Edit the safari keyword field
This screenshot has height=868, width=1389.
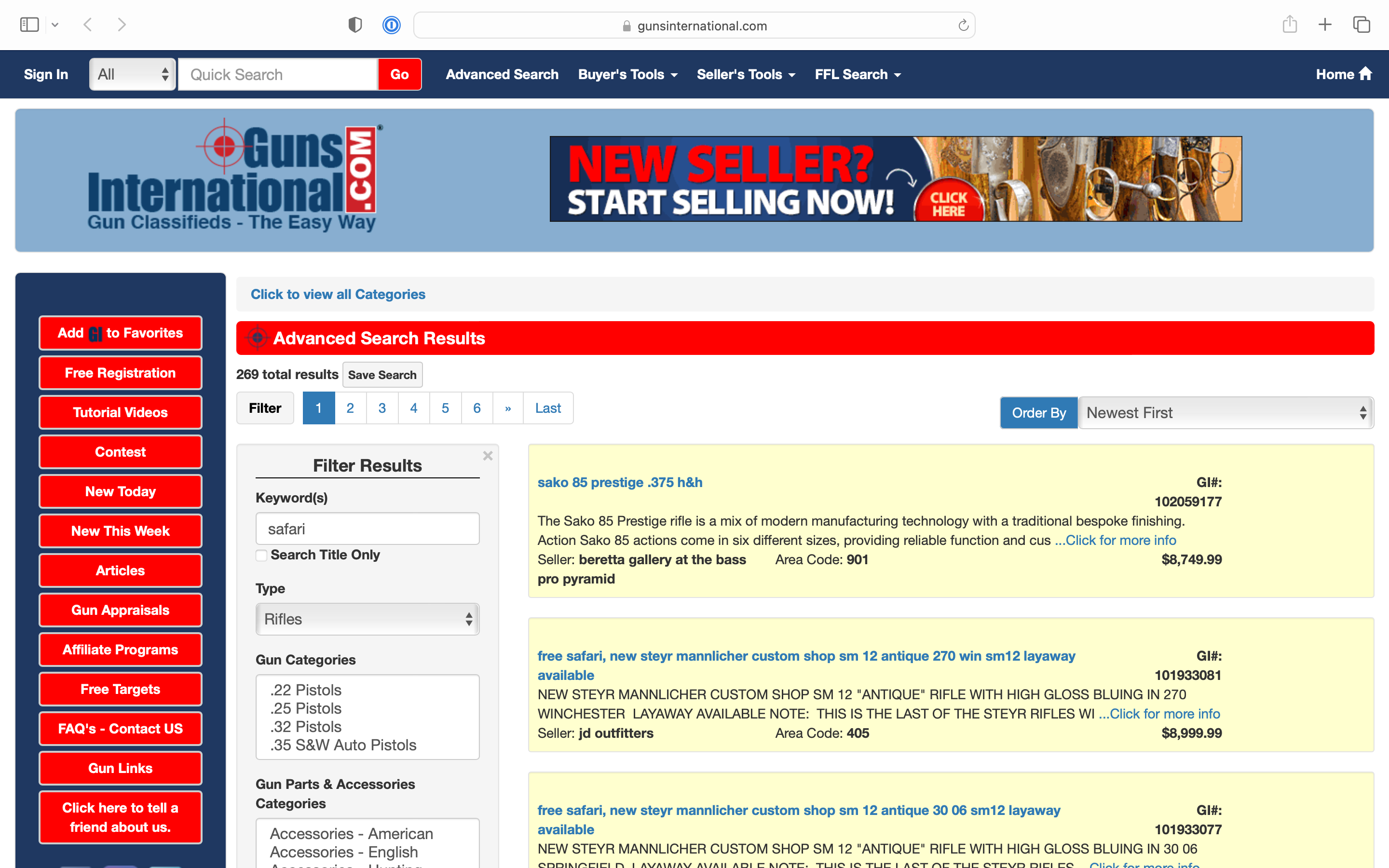click(368, 529)
